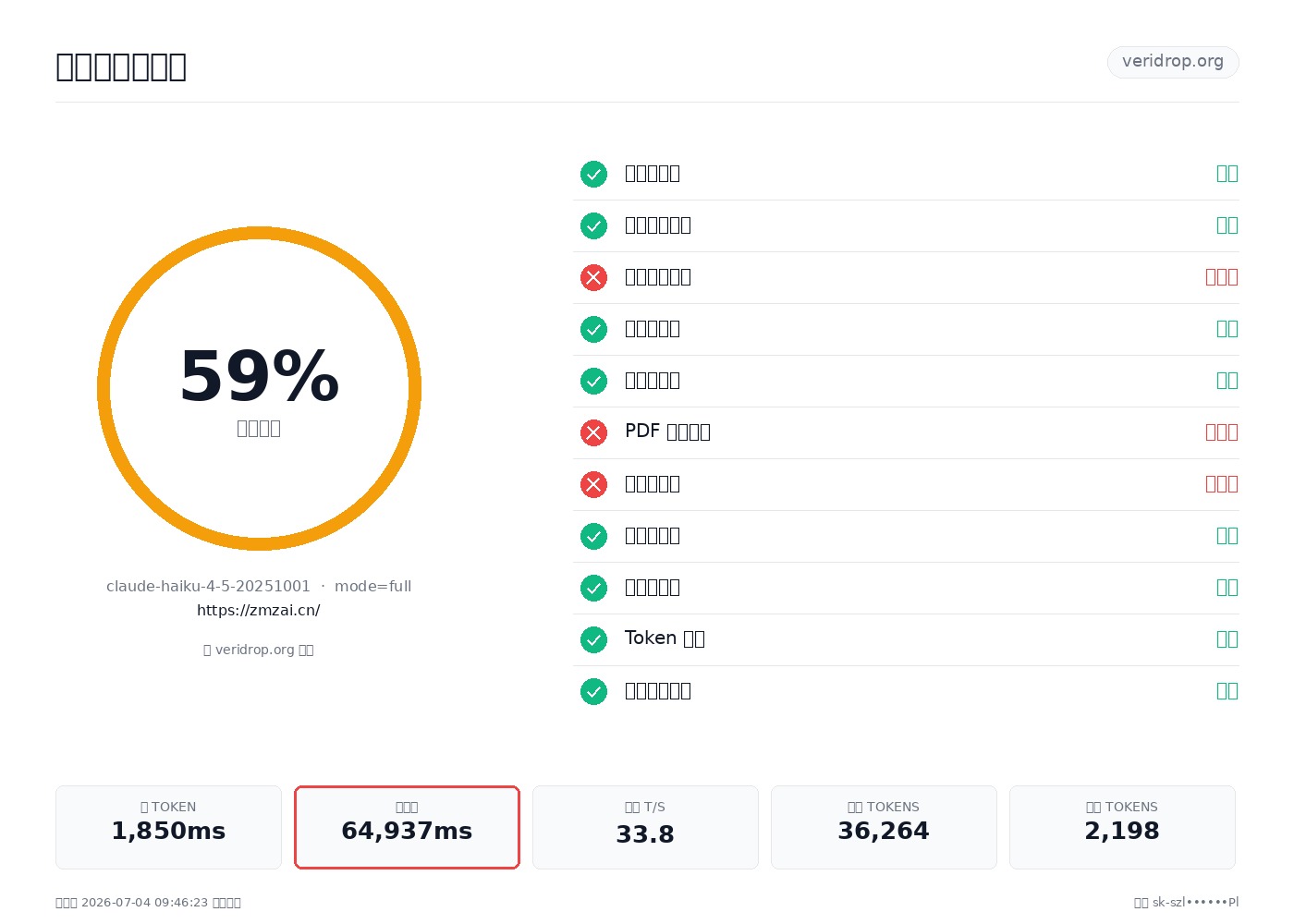Select the 2,198 TOKENS stat card
The width and height of the screenshot is (1294, 924).
(x=1122, y=827)
